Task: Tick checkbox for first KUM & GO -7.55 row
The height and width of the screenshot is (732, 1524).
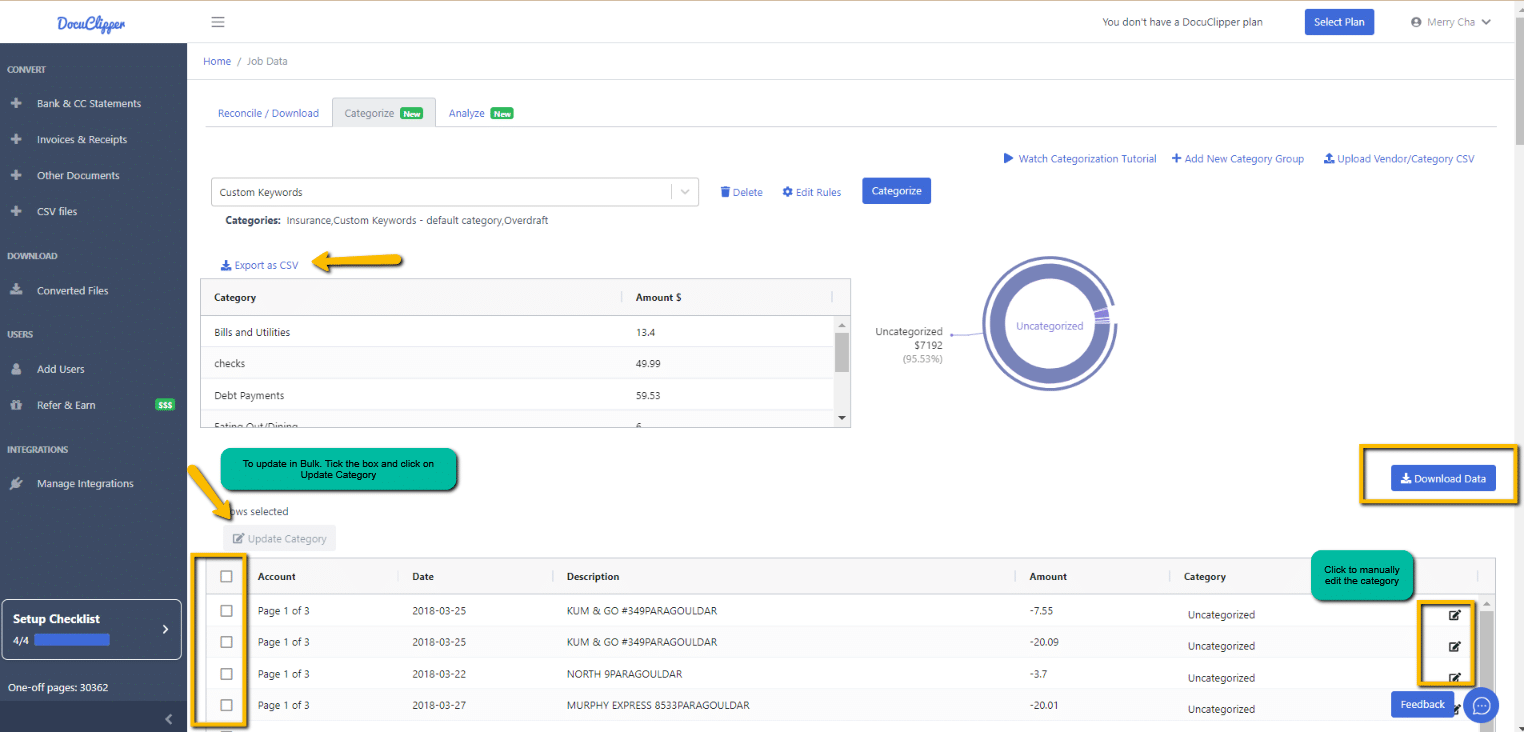Action: (x=226, y=610)
